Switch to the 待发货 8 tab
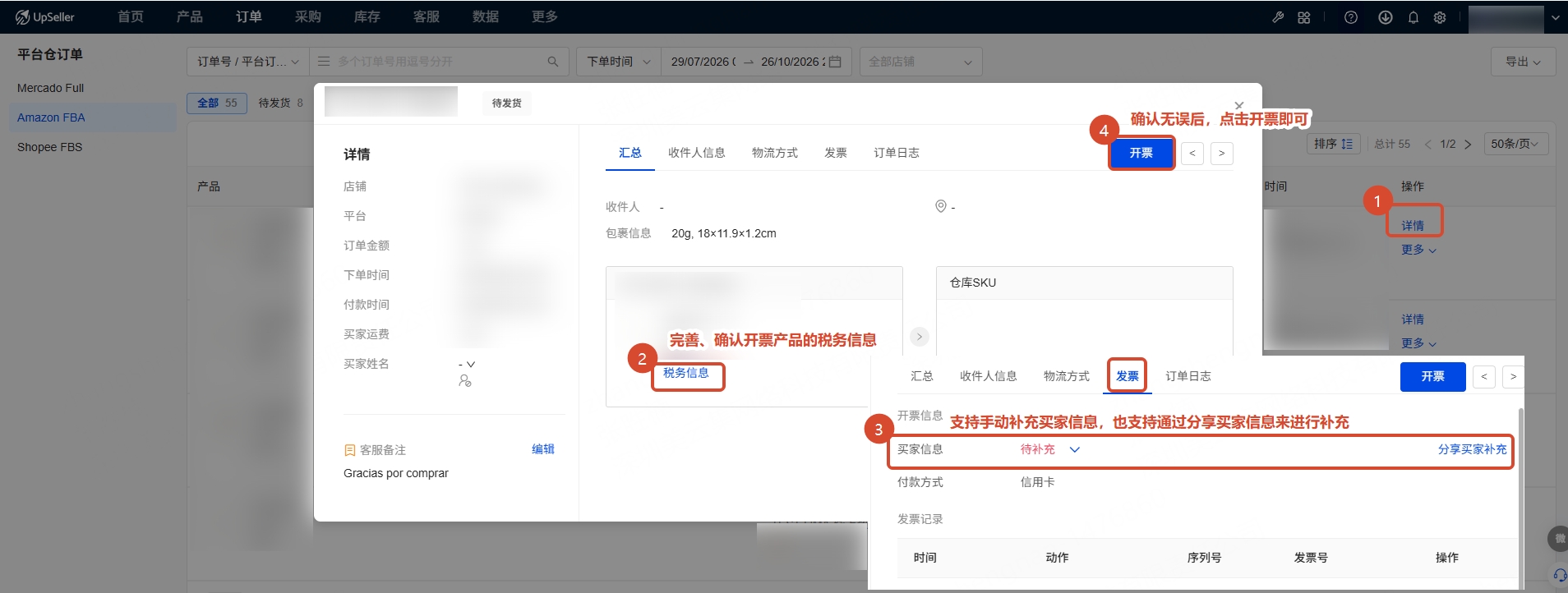 (281, 103)
